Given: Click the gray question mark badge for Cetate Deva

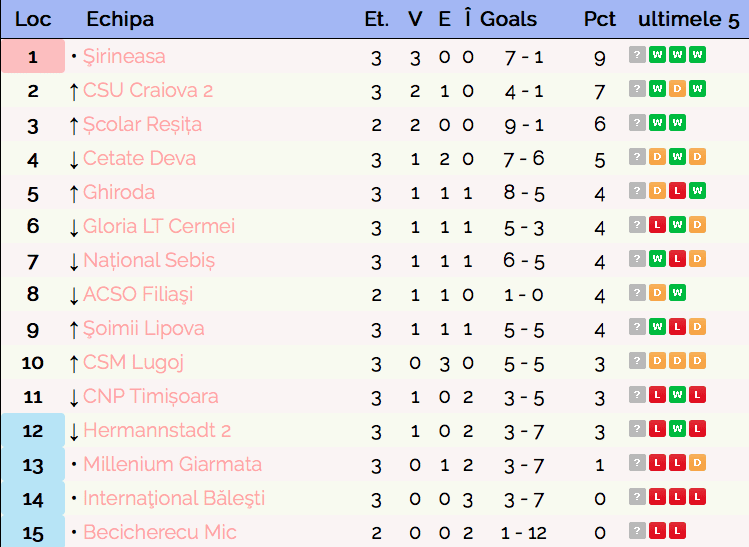Looking at the screenshot, I should point(637,157).
